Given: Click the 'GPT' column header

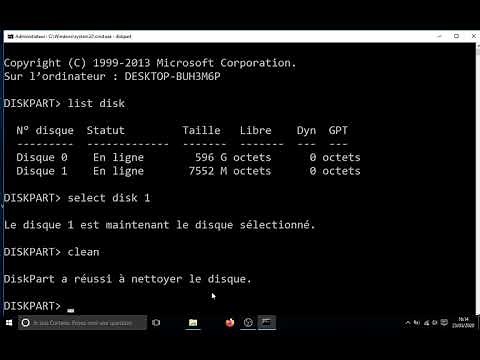Looking at the screenshot, I should click(338, 130).
